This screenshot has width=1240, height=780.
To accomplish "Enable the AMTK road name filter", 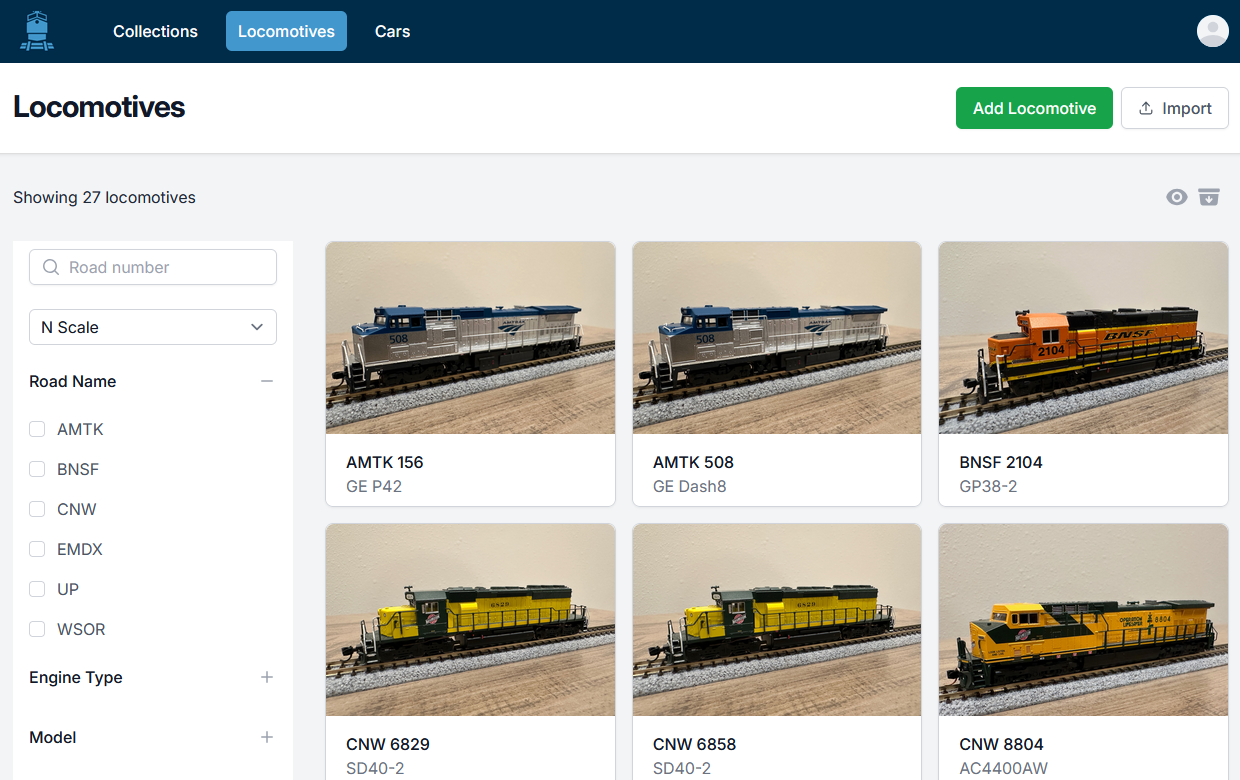I will [x=37, y=429].
